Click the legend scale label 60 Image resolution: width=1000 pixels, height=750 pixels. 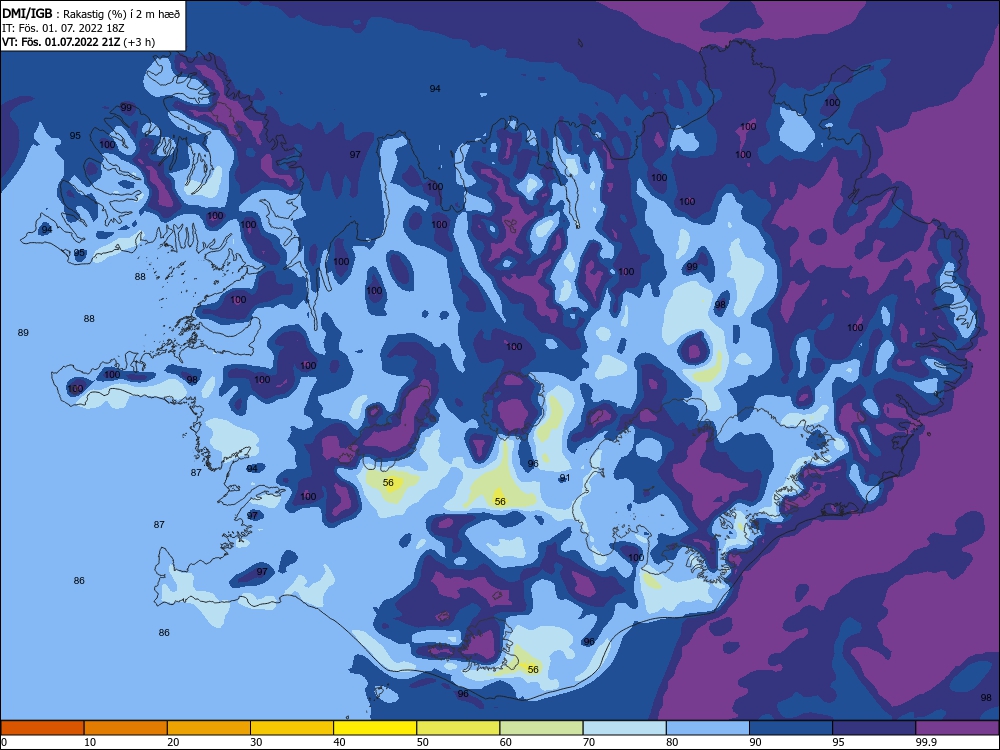click(x=506, y=742)
